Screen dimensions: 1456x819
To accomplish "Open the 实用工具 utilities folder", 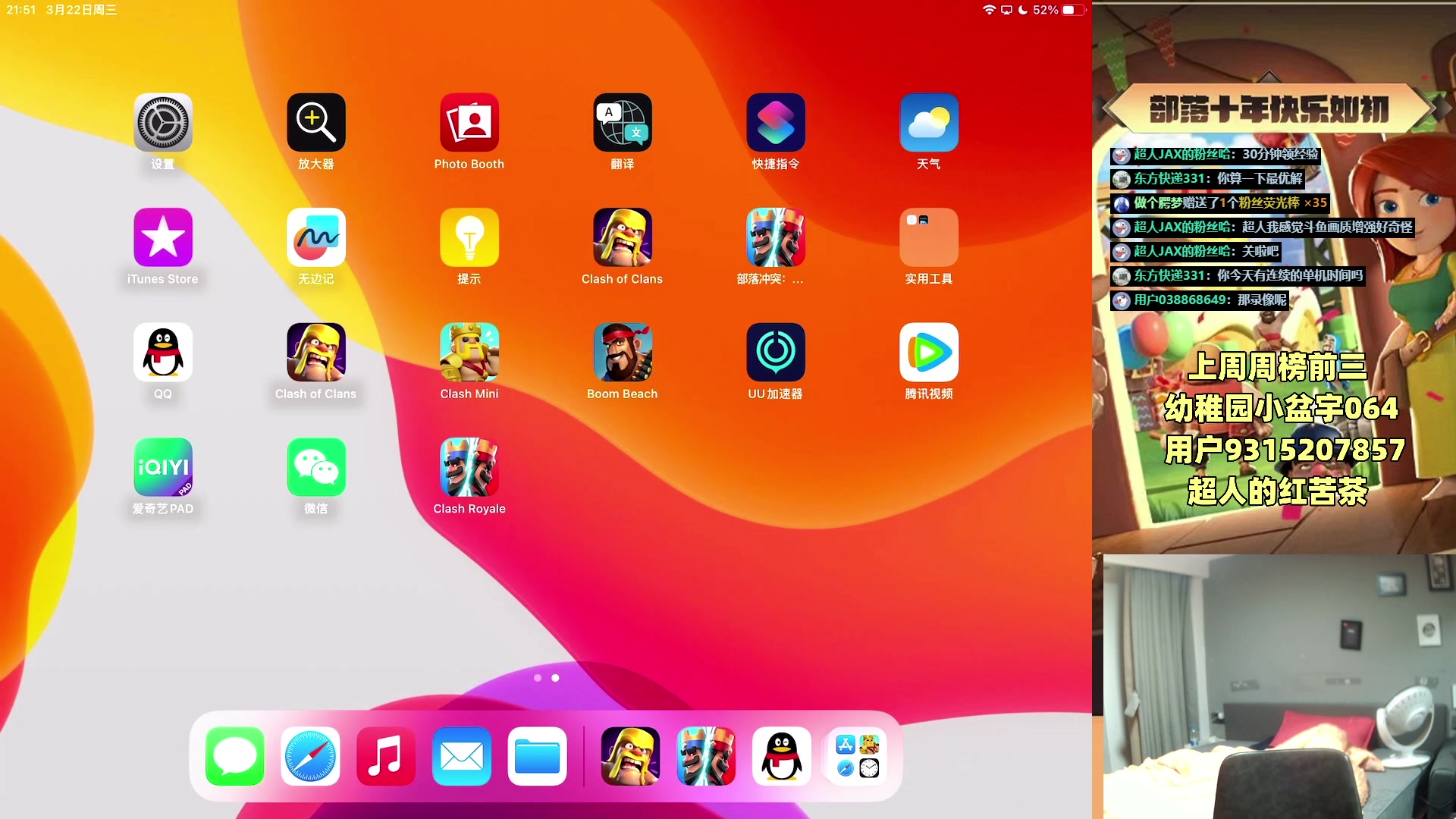I will click(x=929, y=237).
